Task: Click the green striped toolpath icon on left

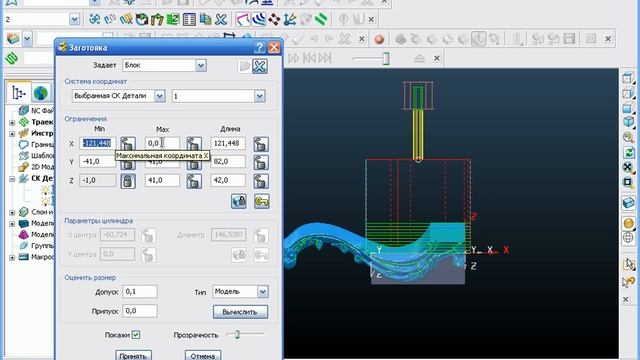Action: coord(11,58)
